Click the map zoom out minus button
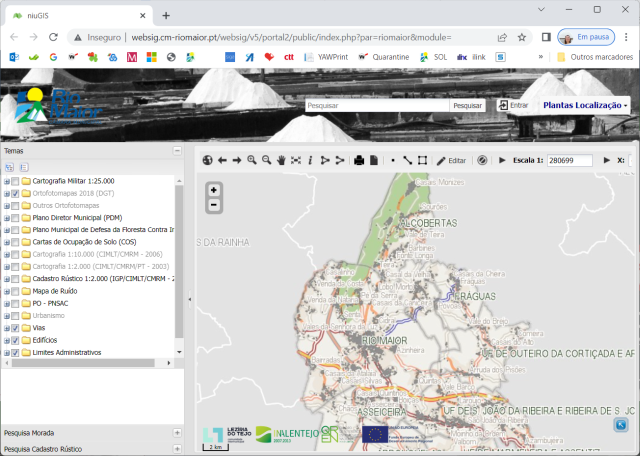This screenshot has width=640, height=456. (x=214, y=205)
